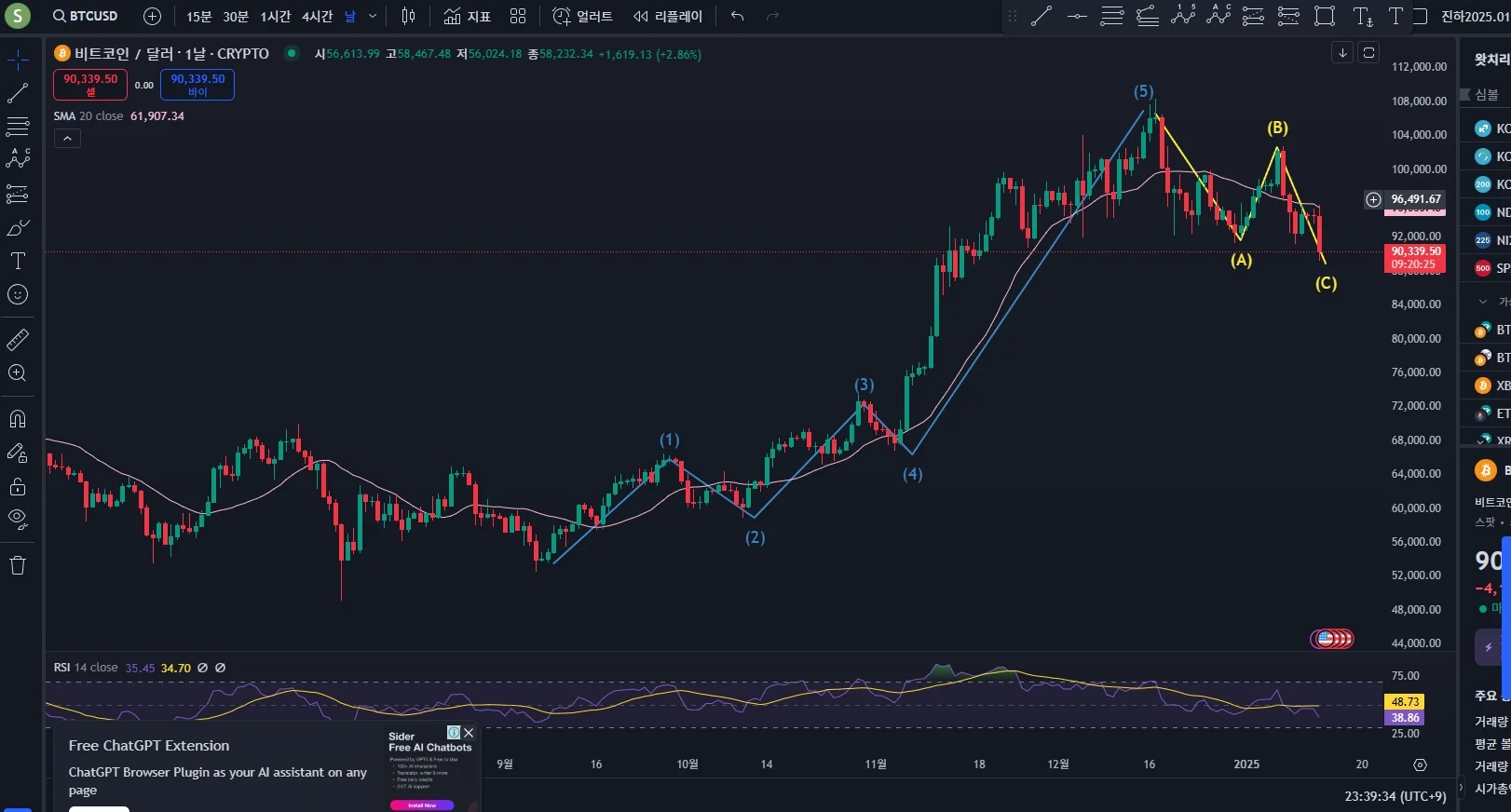Toggle magnet mode for drawings
This screenshot has width=1511, height=812.
click(18, 419)
